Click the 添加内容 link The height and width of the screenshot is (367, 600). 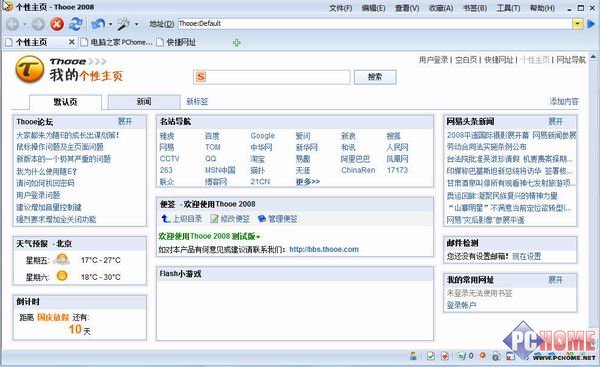click(x=564, y=101)
